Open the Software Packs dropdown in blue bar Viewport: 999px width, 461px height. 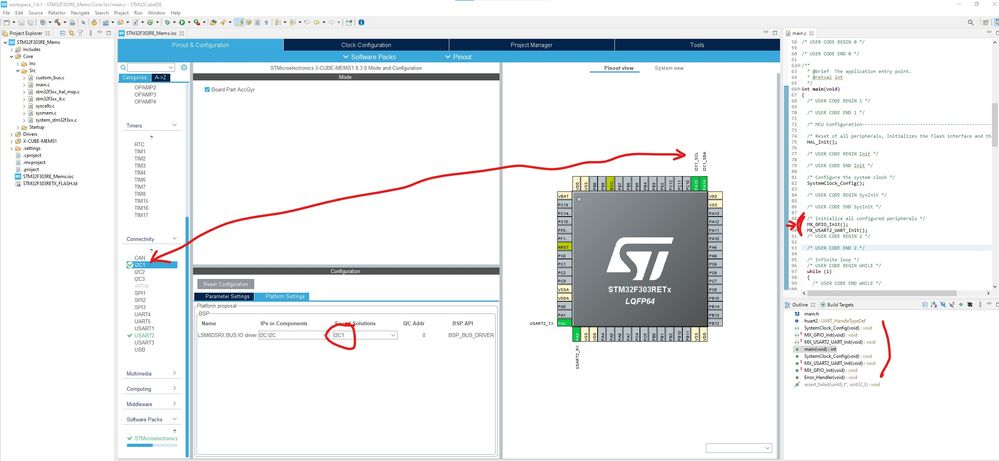point(369,57)
